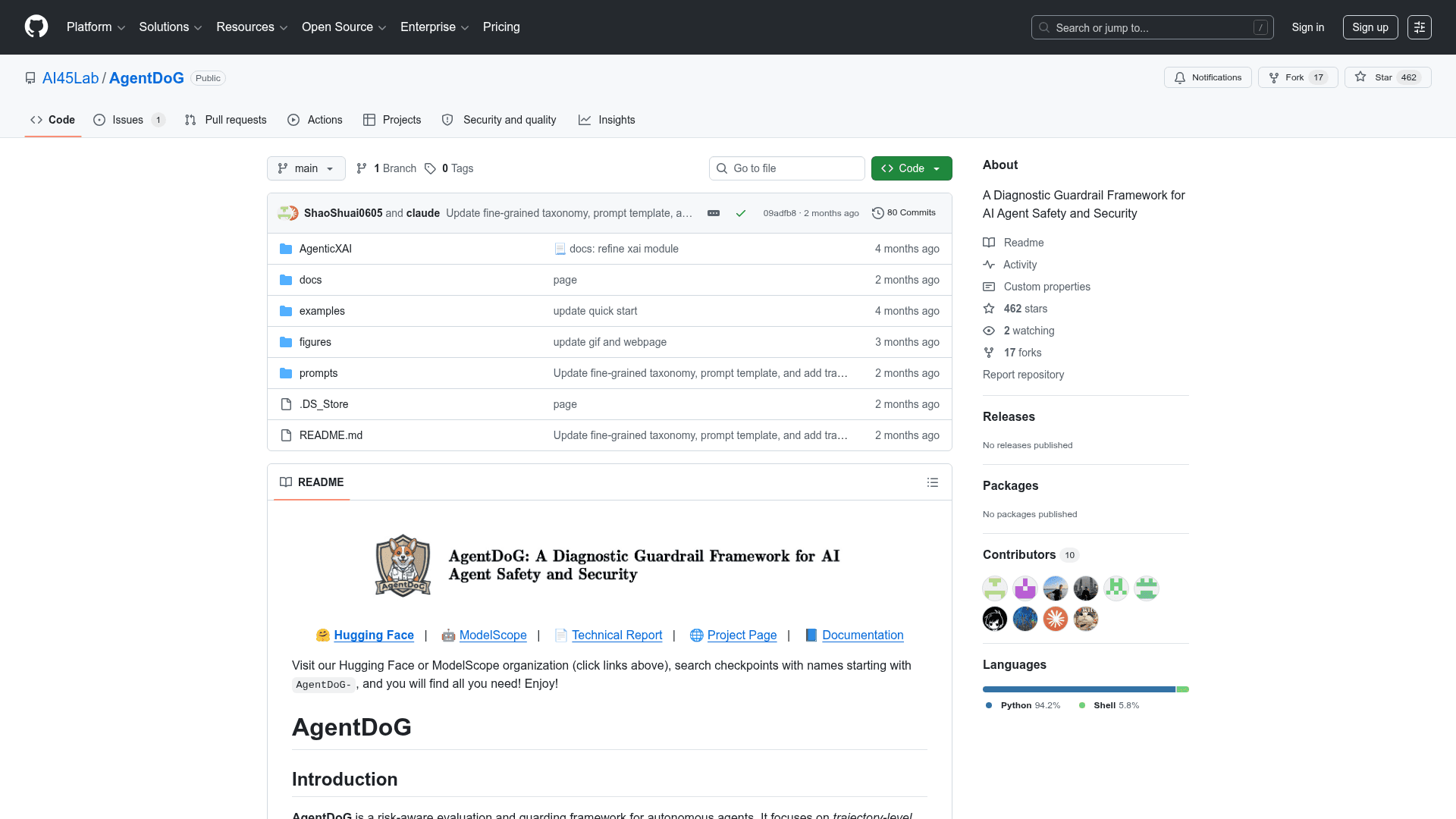Fork the AgentDoG repository

(x=1298, y=77)
